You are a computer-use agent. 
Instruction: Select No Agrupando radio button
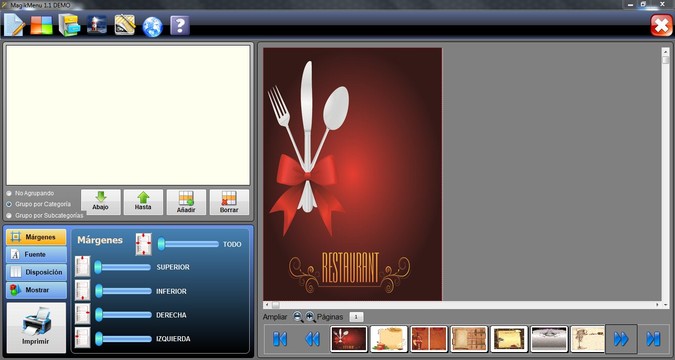(9, 193)
